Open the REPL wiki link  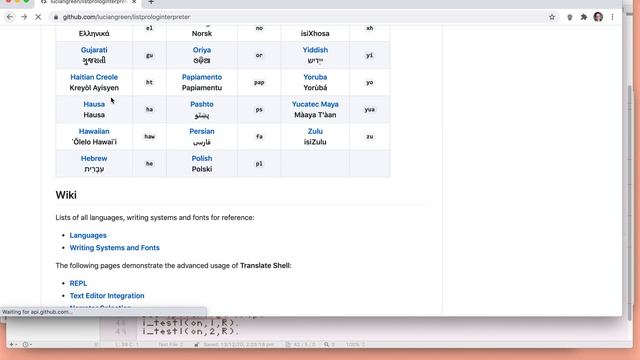click(78, 283)
